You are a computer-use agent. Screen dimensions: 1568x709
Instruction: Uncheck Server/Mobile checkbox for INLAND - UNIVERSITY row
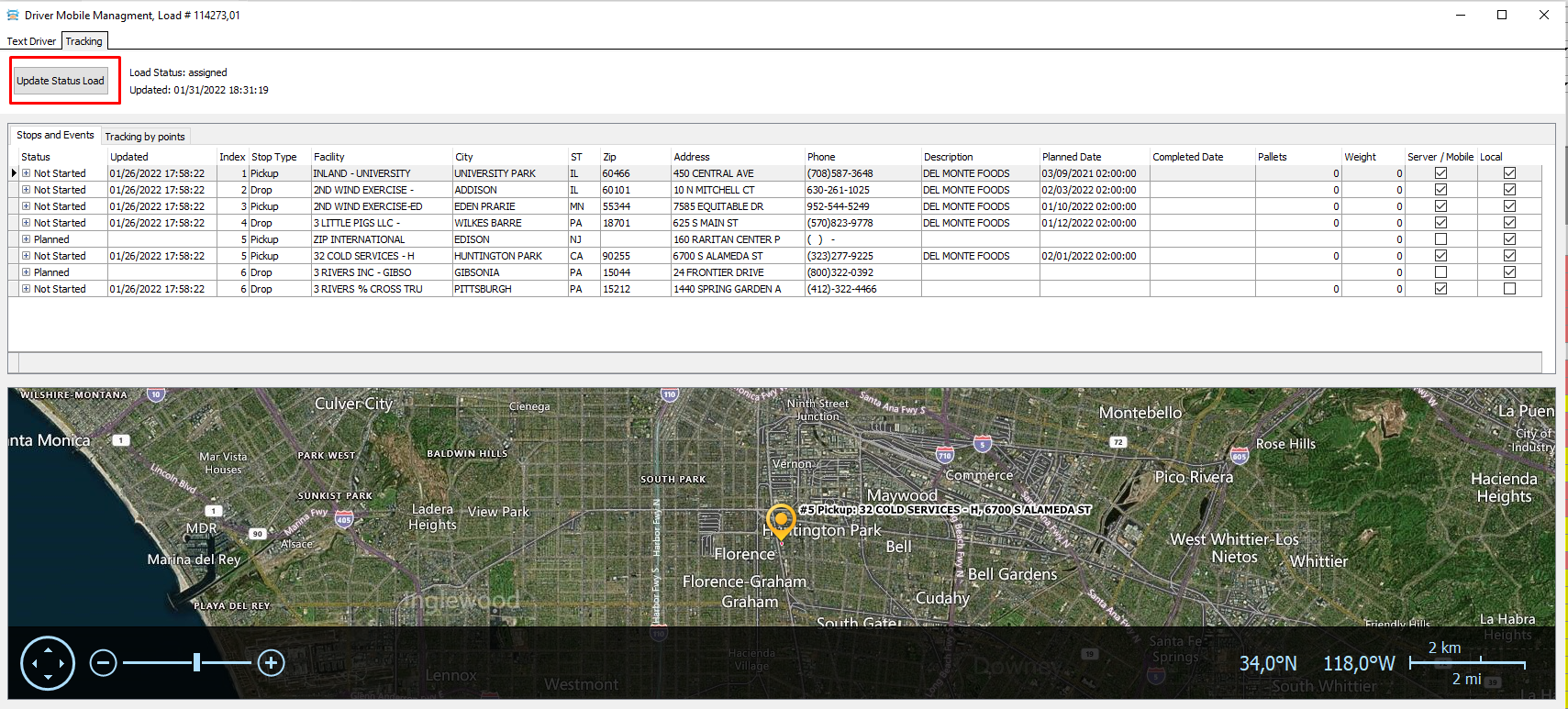pyautogui.click(x=1440, y=173)
